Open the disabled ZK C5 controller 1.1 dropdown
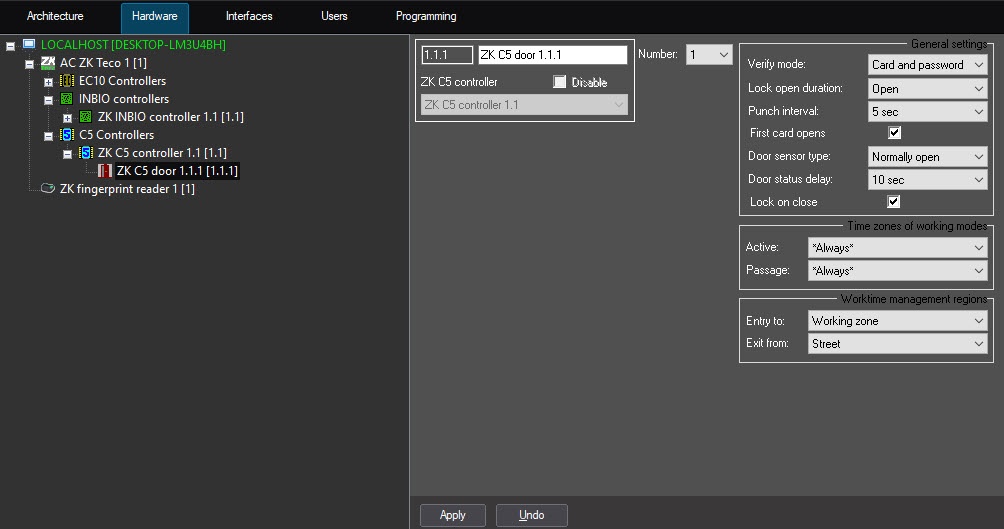 [x=524, y=104]
